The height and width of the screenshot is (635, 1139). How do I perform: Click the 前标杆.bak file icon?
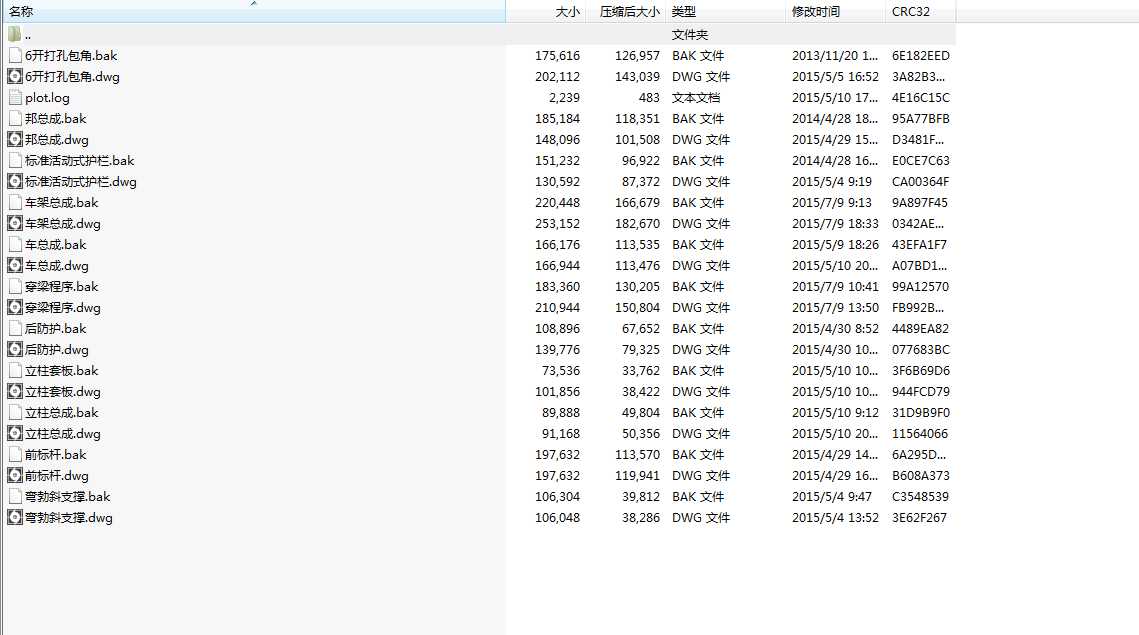pos(15,456)
